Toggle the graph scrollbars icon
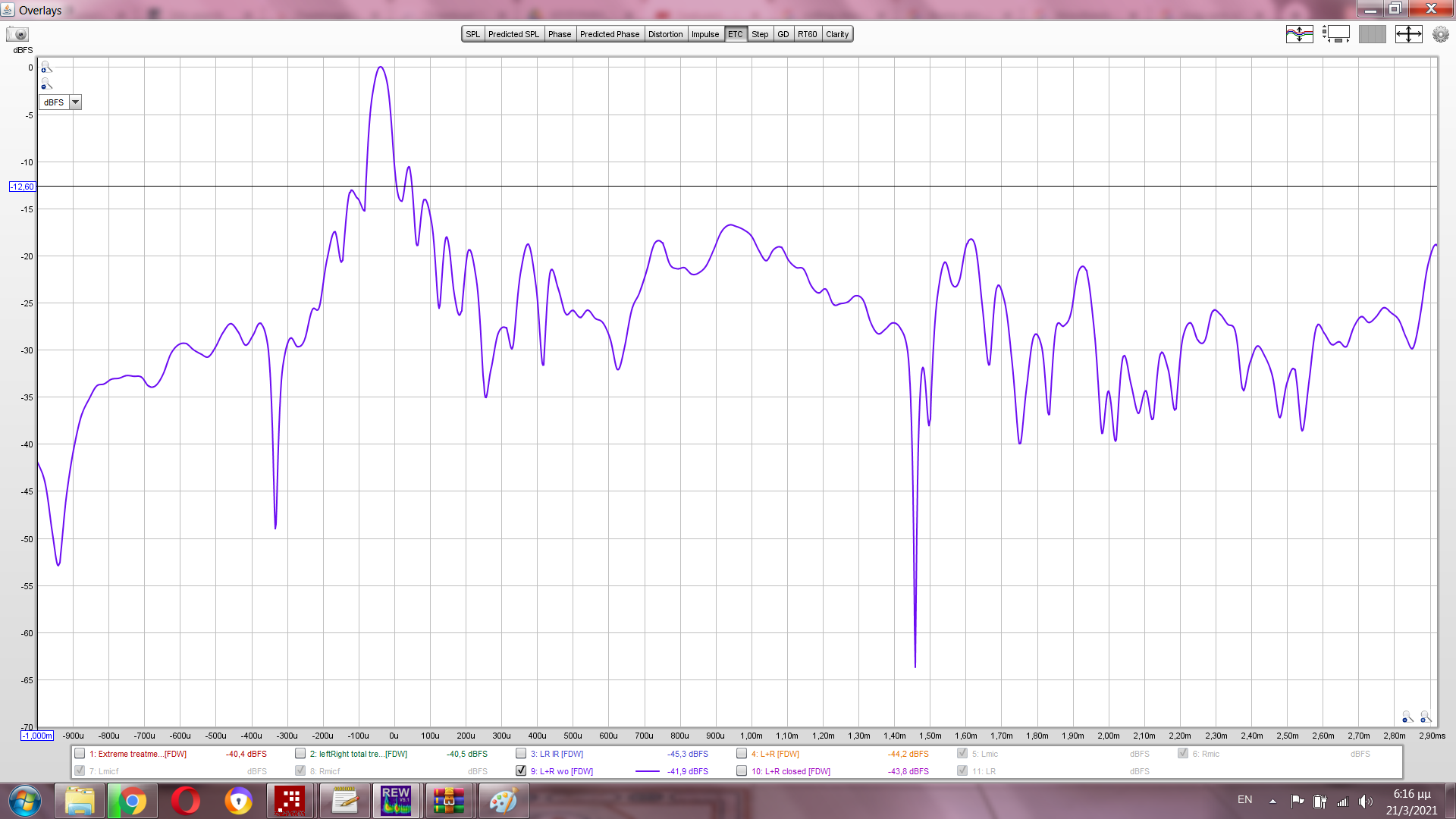This screenshot has width=1456, height=819. (1335, 34)
